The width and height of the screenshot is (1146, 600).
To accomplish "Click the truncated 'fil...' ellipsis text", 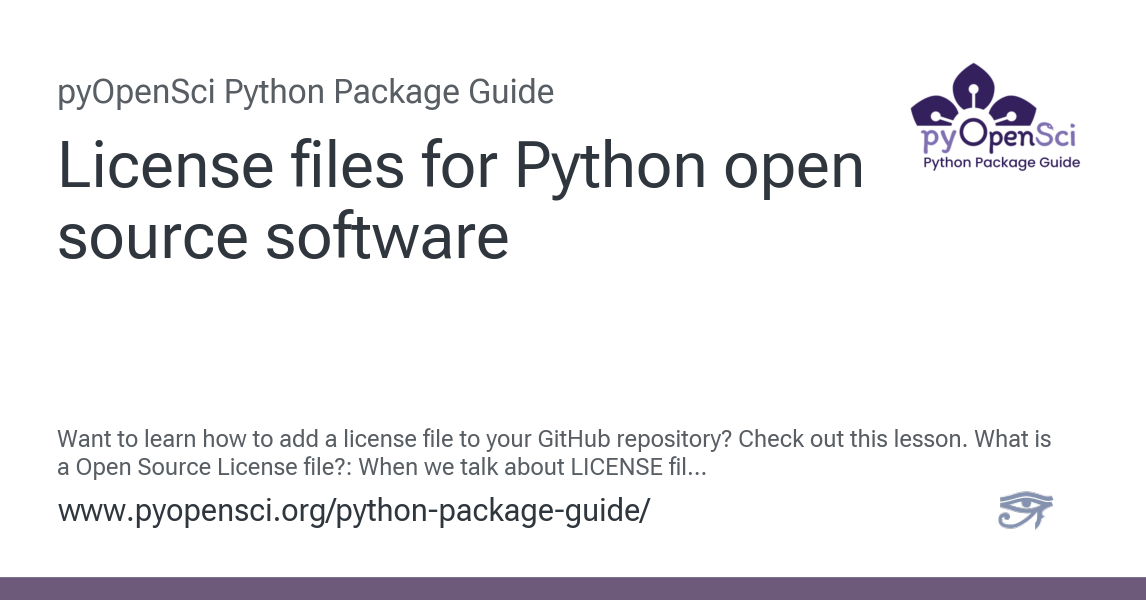I will [688, 466].
